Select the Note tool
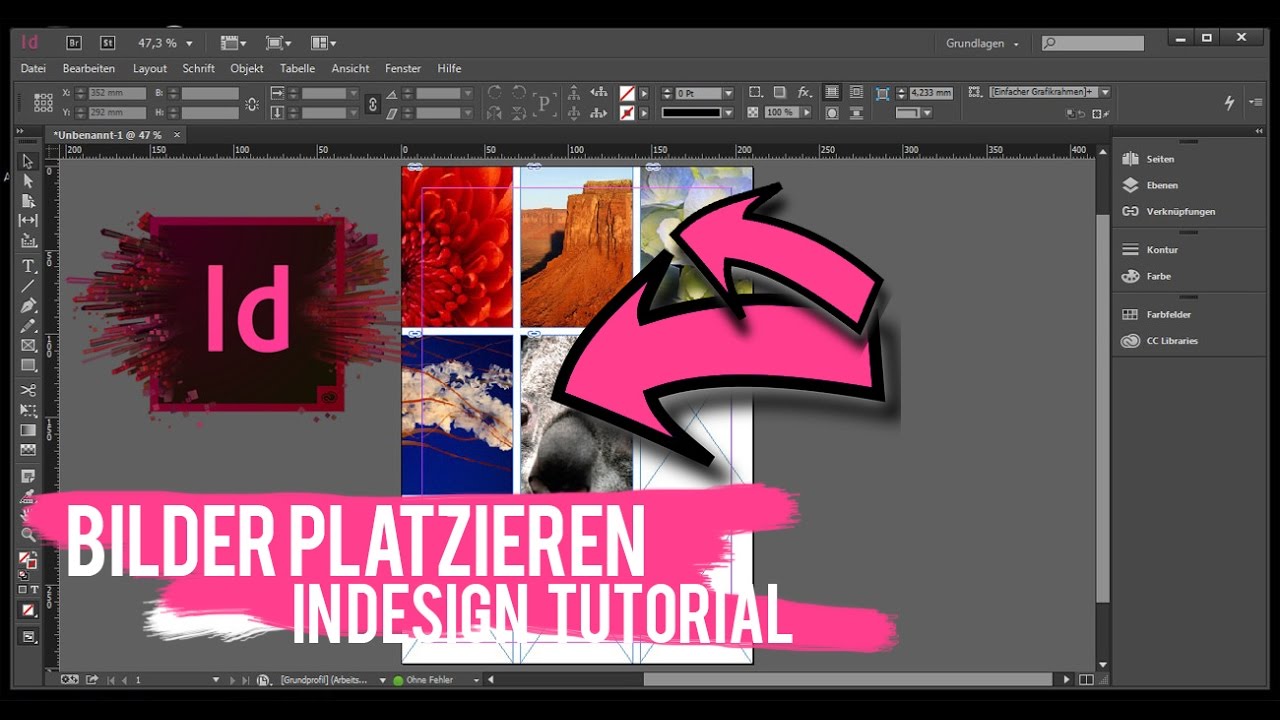This screenshot has height=720, width=1280. coord(28,475)
